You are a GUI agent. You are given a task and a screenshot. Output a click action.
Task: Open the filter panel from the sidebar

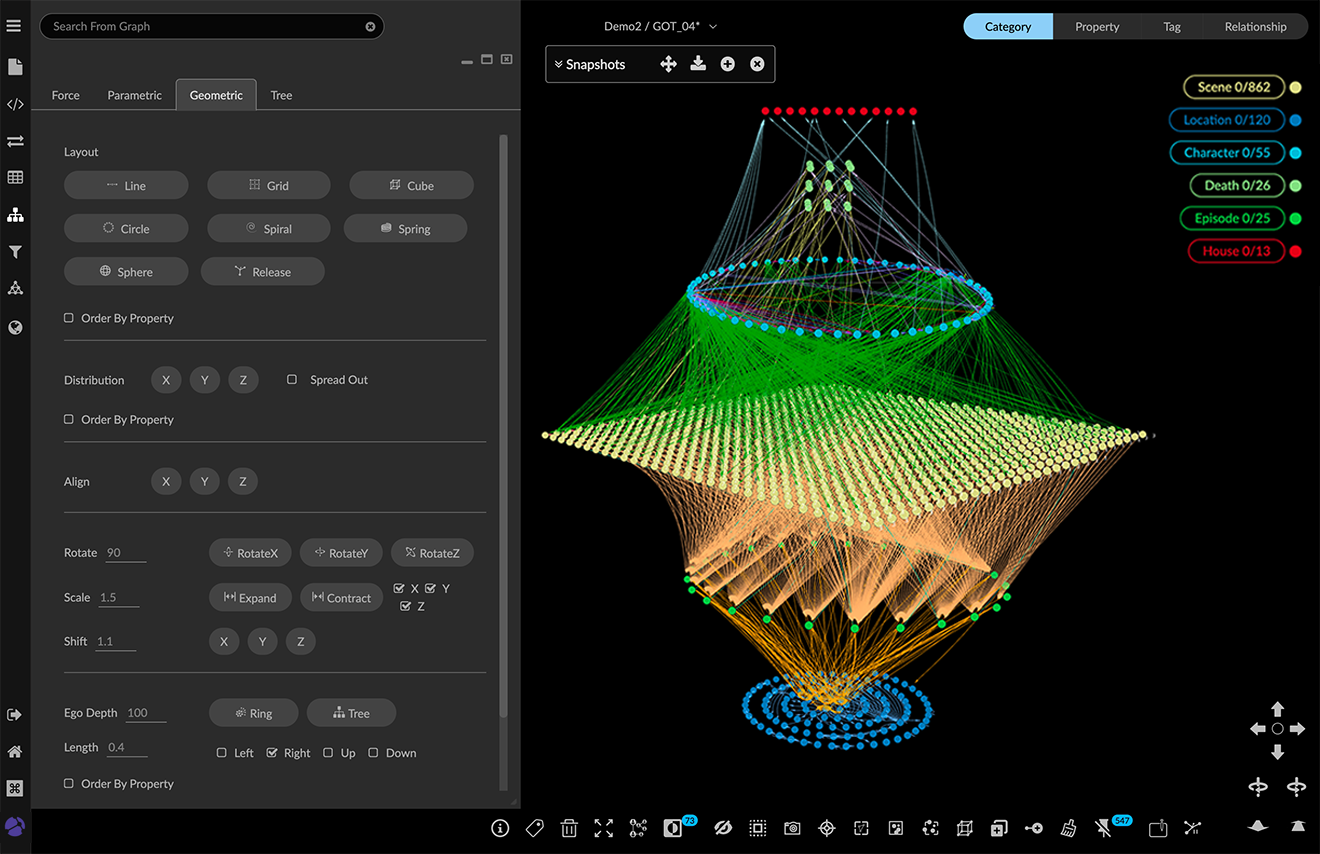pos(15,252)
